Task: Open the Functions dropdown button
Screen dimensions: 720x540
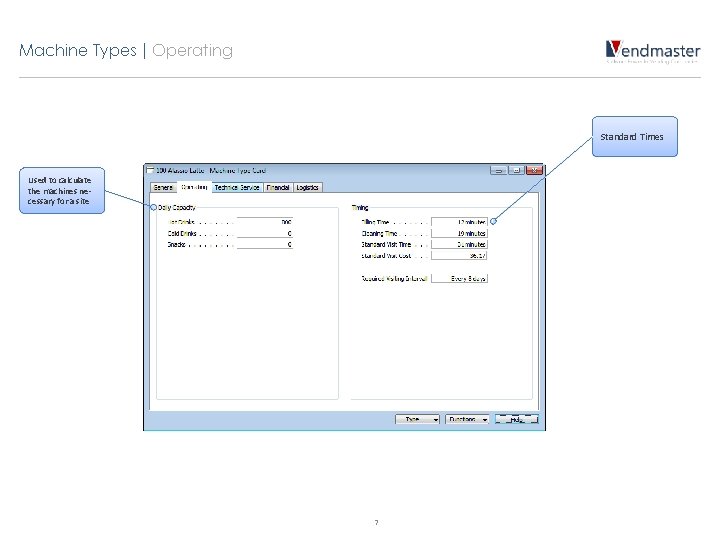Action: click(x=467, y=419)
